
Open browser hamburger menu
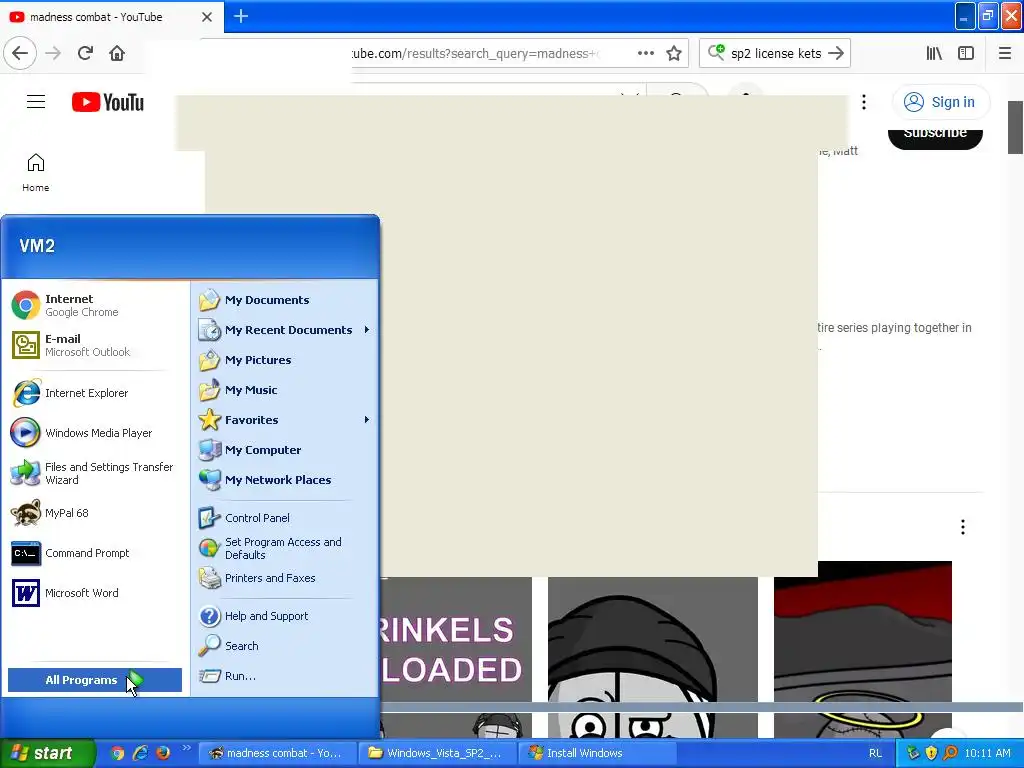1005,53
